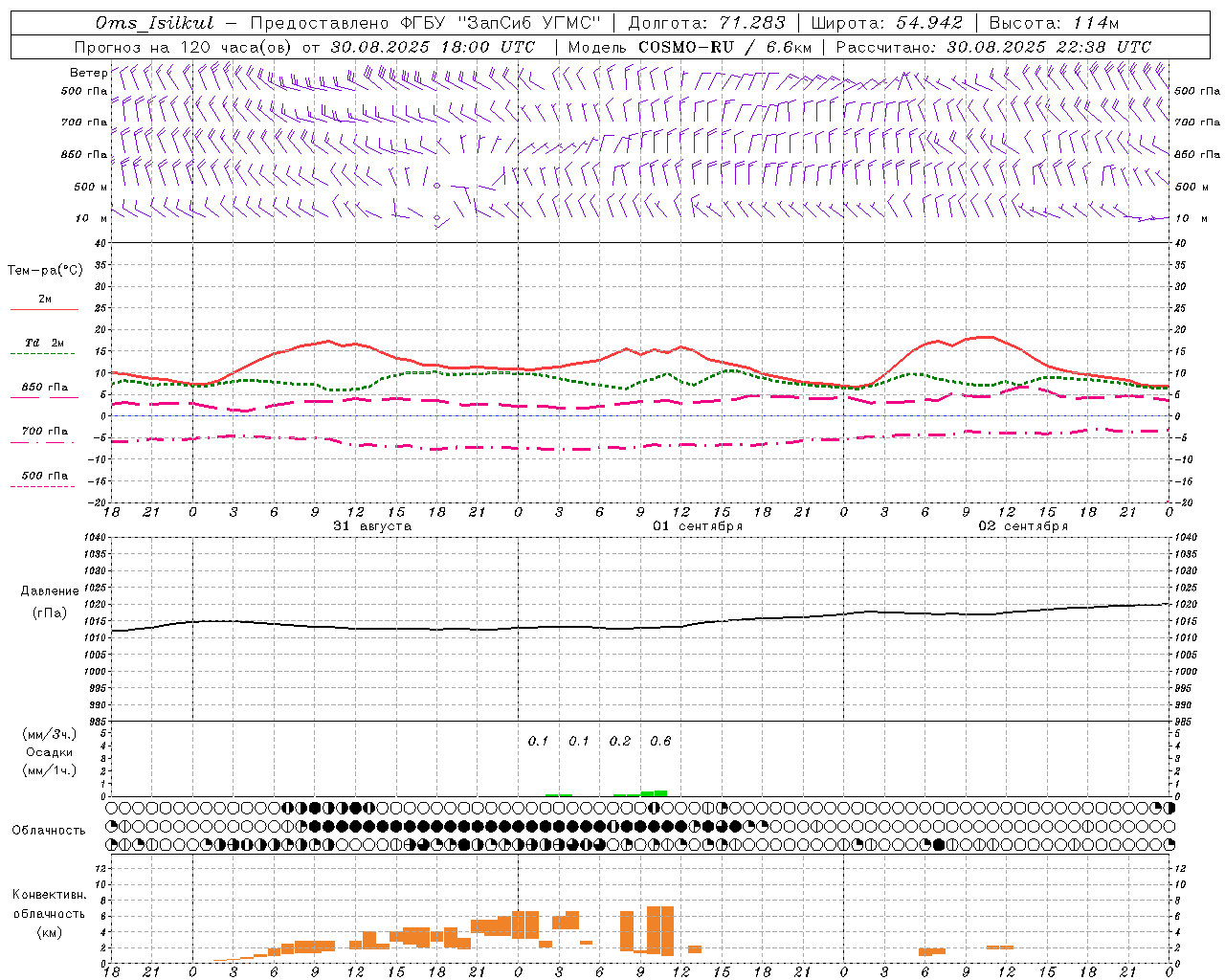Click the 0.2 precipitation value
This screenshot has height=980, width=1225.
pos(620,742)
